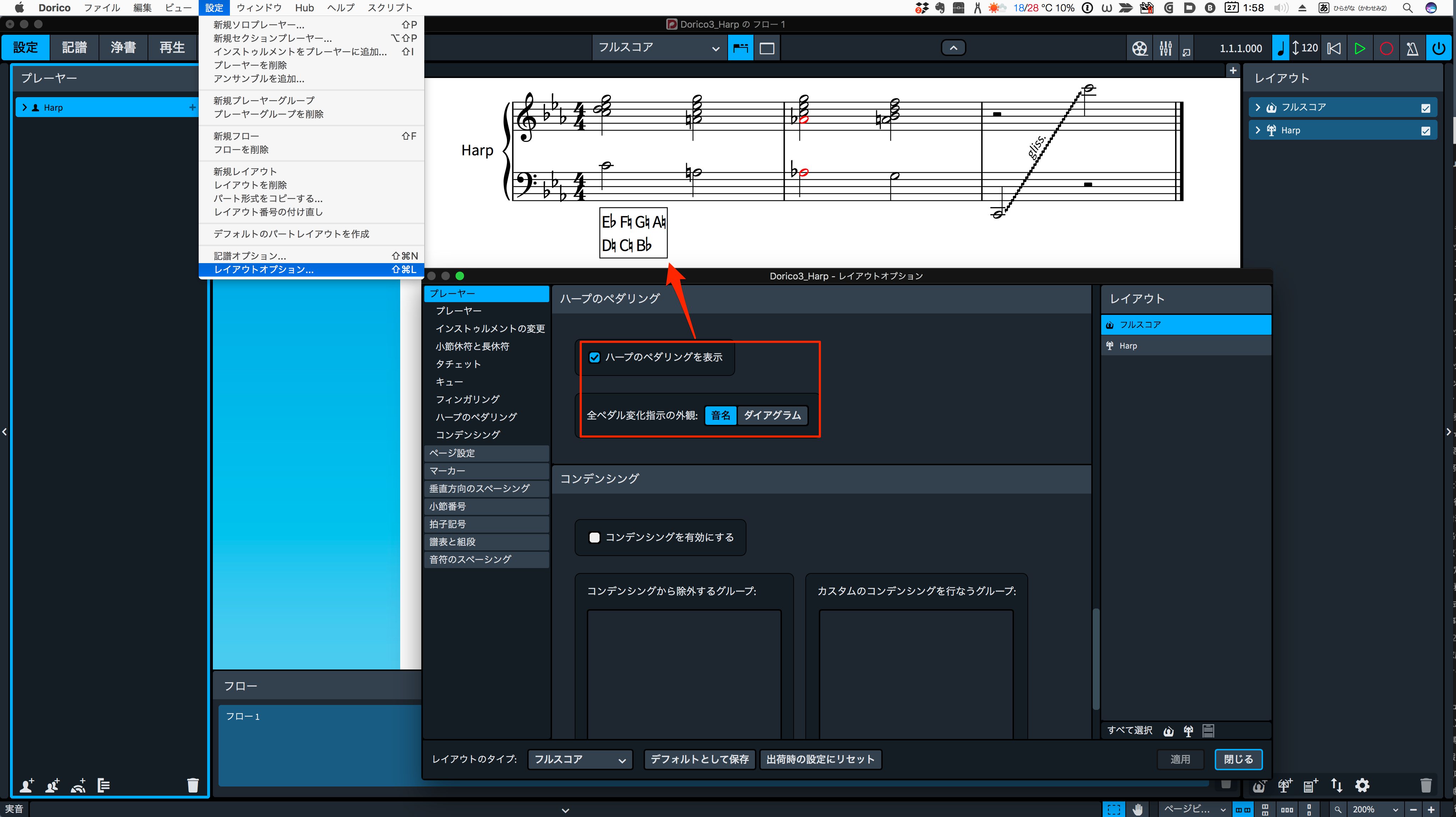Switch to 浄書 mode tab
The image size is (1456, 817).
tap(123, 48)
